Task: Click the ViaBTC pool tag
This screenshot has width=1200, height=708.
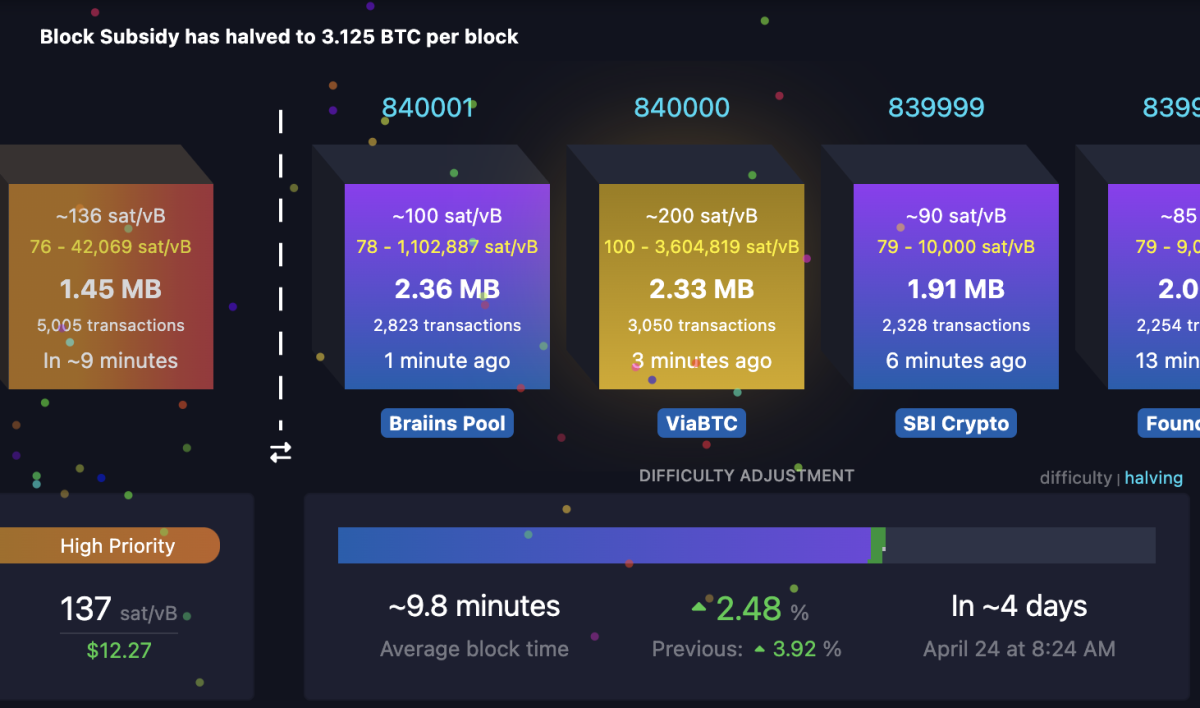Action: pyautogui.click(x=702, y=424)
